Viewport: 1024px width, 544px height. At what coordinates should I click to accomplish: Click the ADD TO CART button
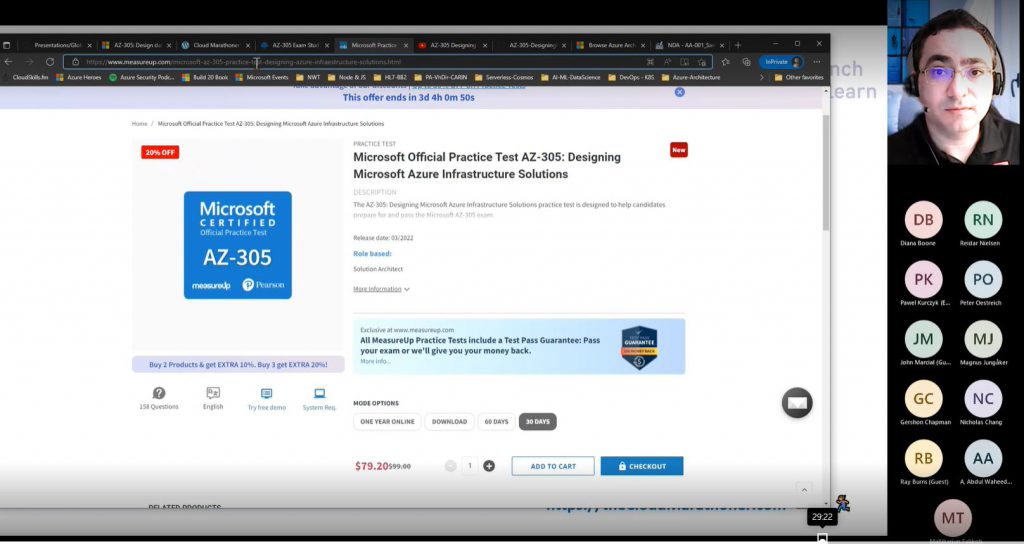(553, 466)
